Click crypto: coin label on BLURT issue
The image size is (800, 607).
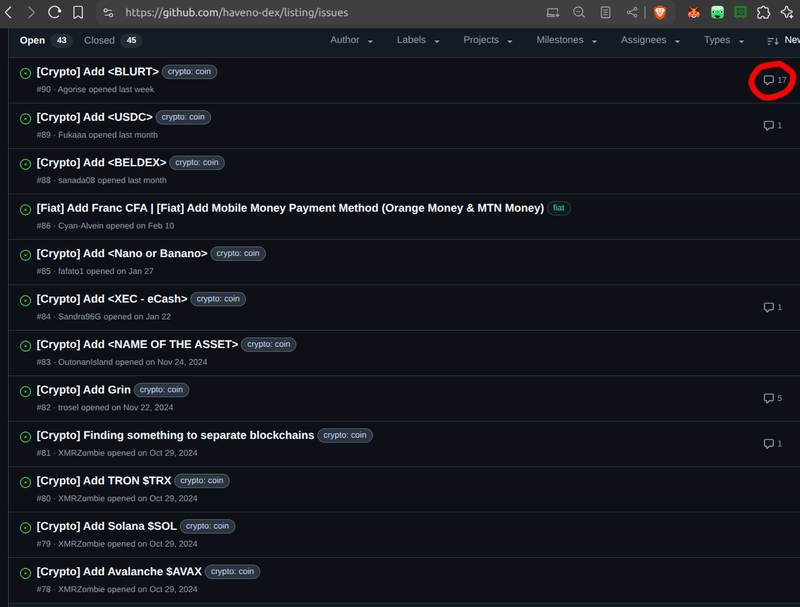189,72
